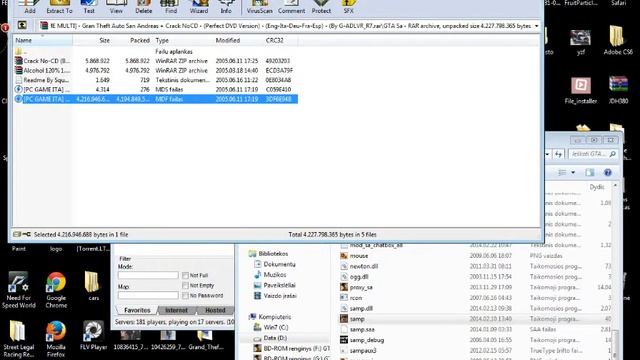Viewport: 640px width, 360px height.
Task: Open Bibliotekos in Explorer navigation pane
Action: [x=268, y=253]
